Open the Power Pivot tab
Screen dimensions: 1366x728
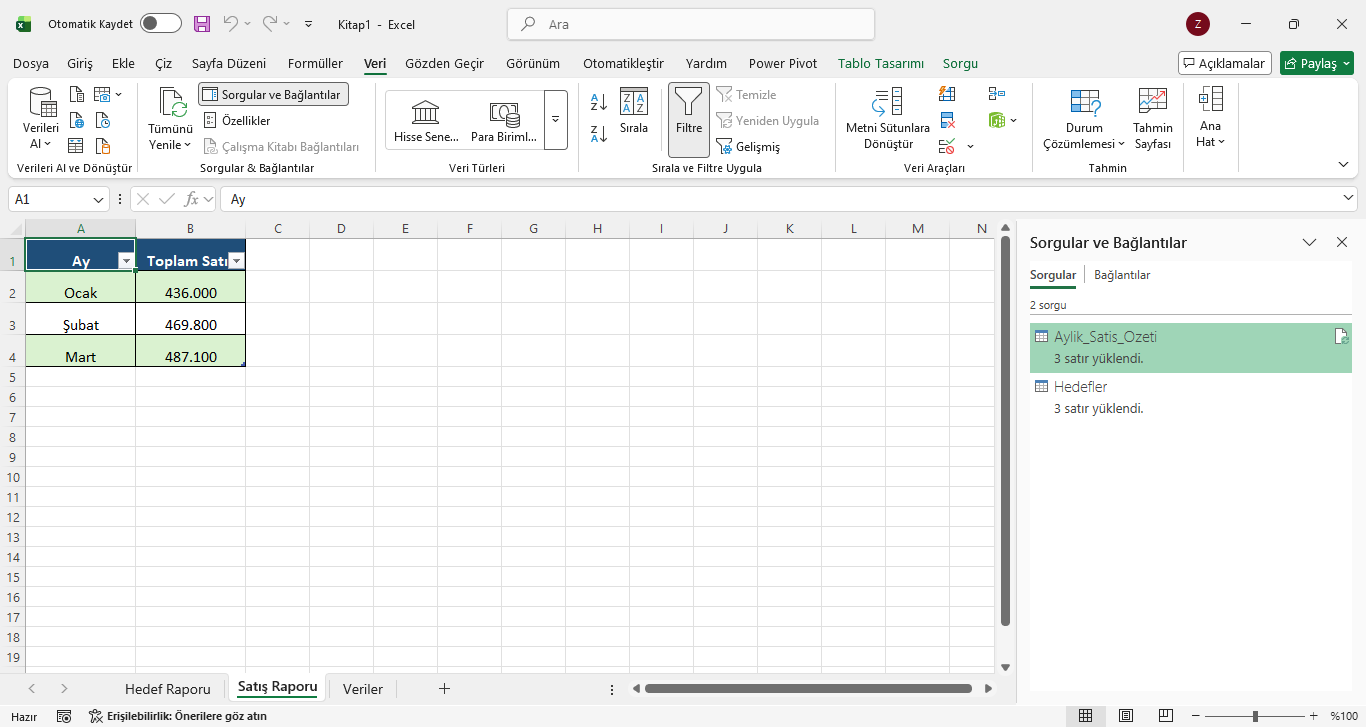click(x=783, y=63)
